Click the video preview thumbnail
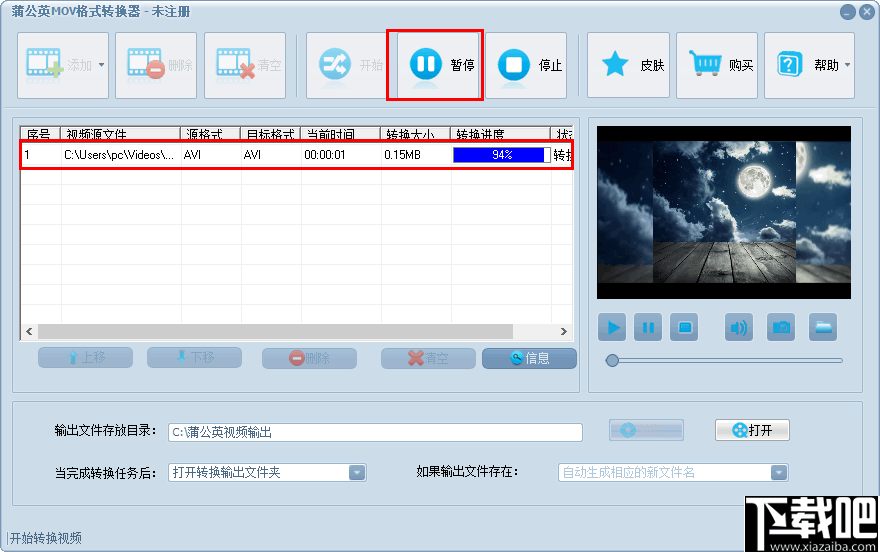The width and height of the screenshot is (880, 552). coord(723,212)
